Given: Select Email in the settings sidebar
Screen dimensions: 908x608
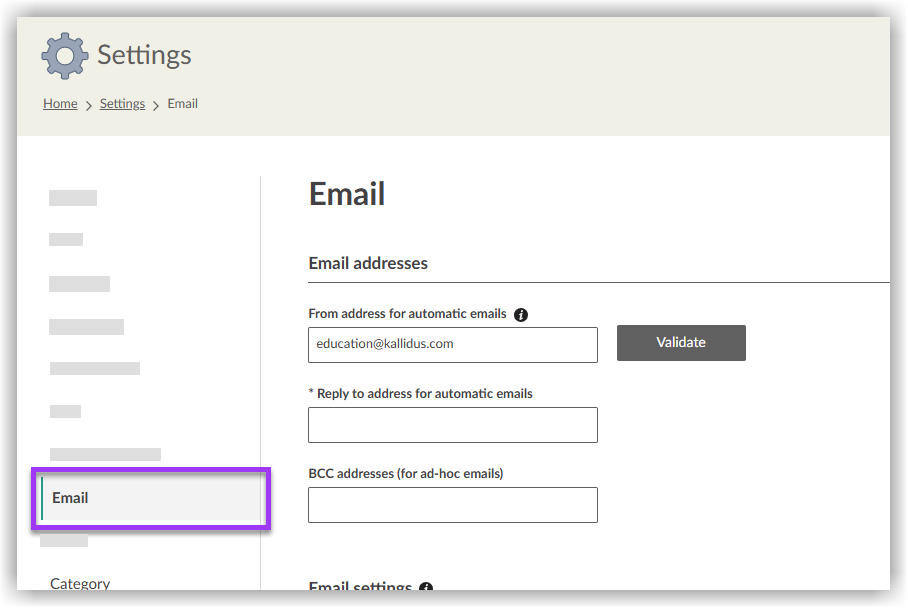Looking at the screenshot, I should [x=149, y=497].
